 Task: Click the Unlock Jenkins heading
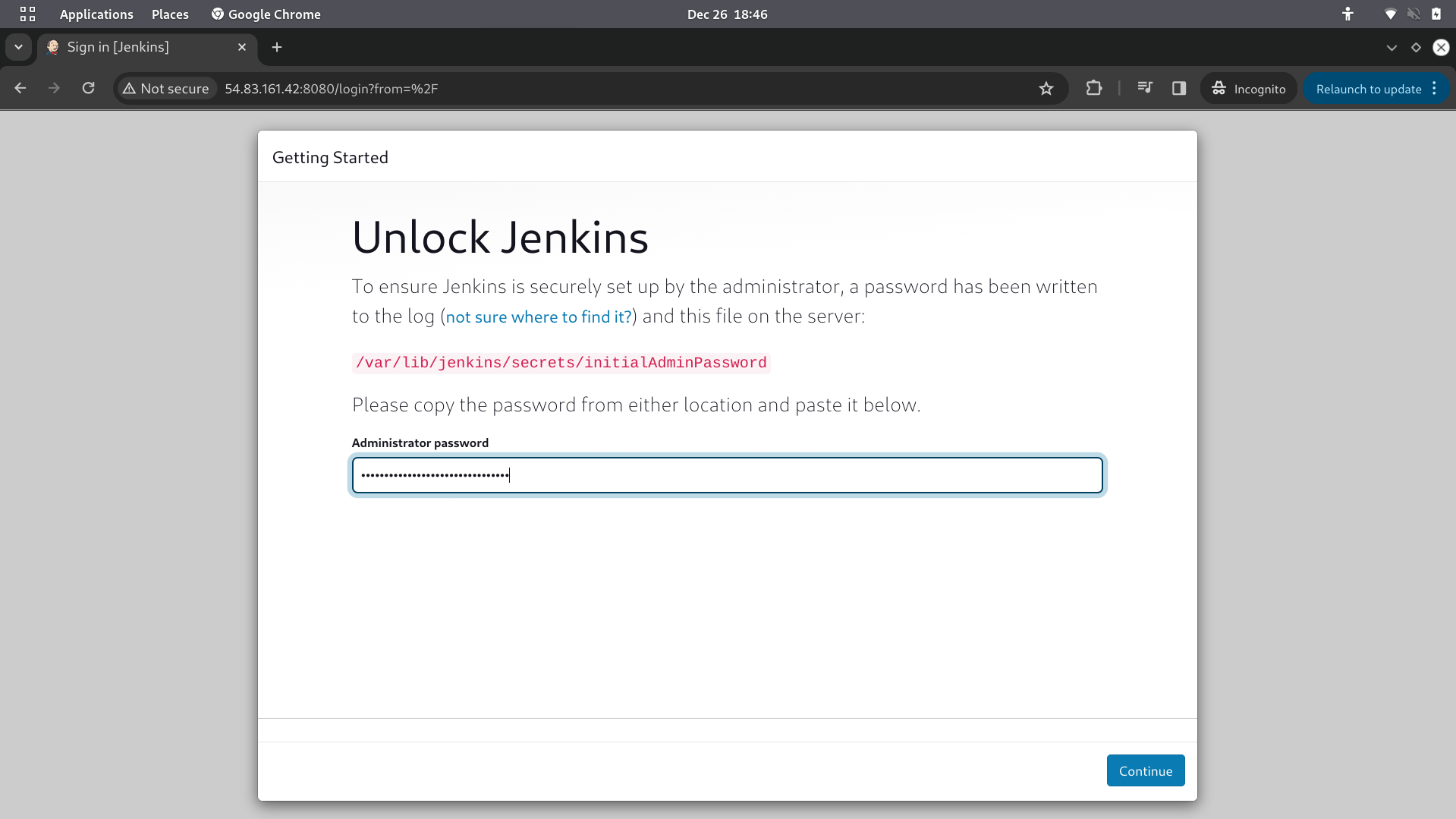pos(500,238)
